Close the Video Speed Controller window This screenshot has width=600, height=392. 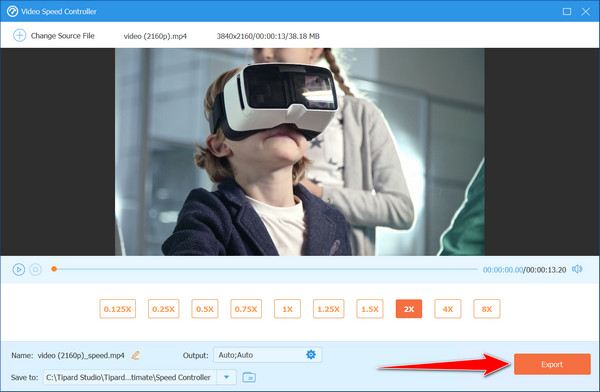[585, 11]
